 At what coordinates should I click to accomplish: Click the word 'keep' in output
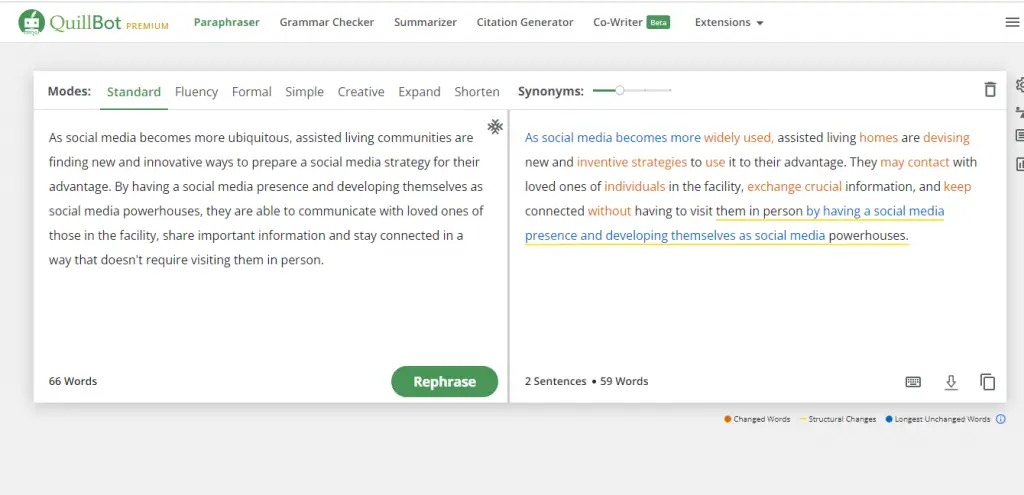tap(957, 187)
